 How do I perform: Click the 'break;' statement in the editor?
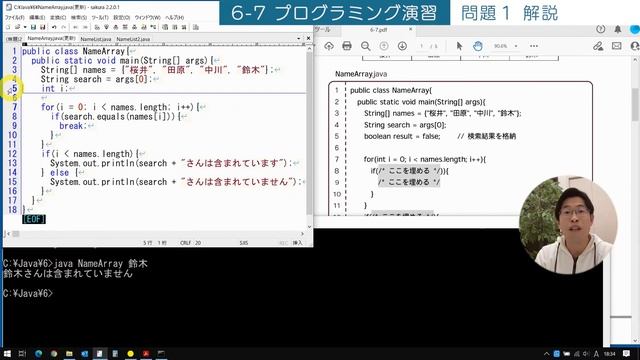pos(73,126)
